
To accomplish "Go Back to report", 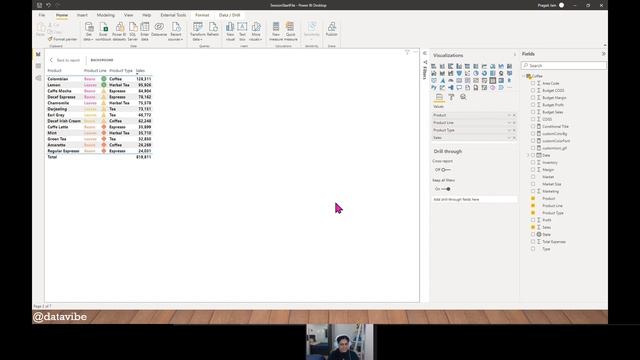I will click(64, 60).
